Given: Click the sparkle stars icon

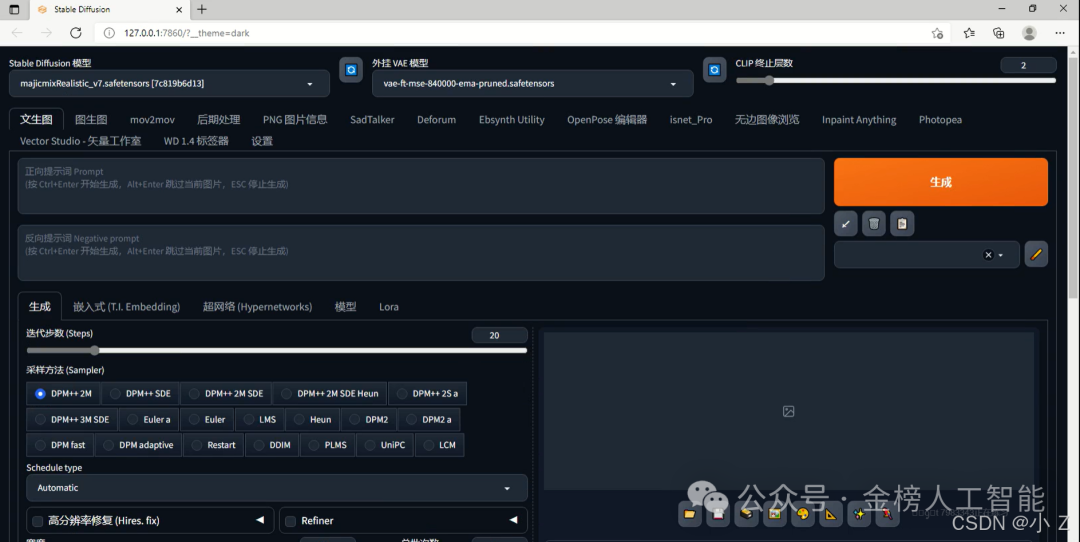Looking at the screenshot, I should click(859, 514).
